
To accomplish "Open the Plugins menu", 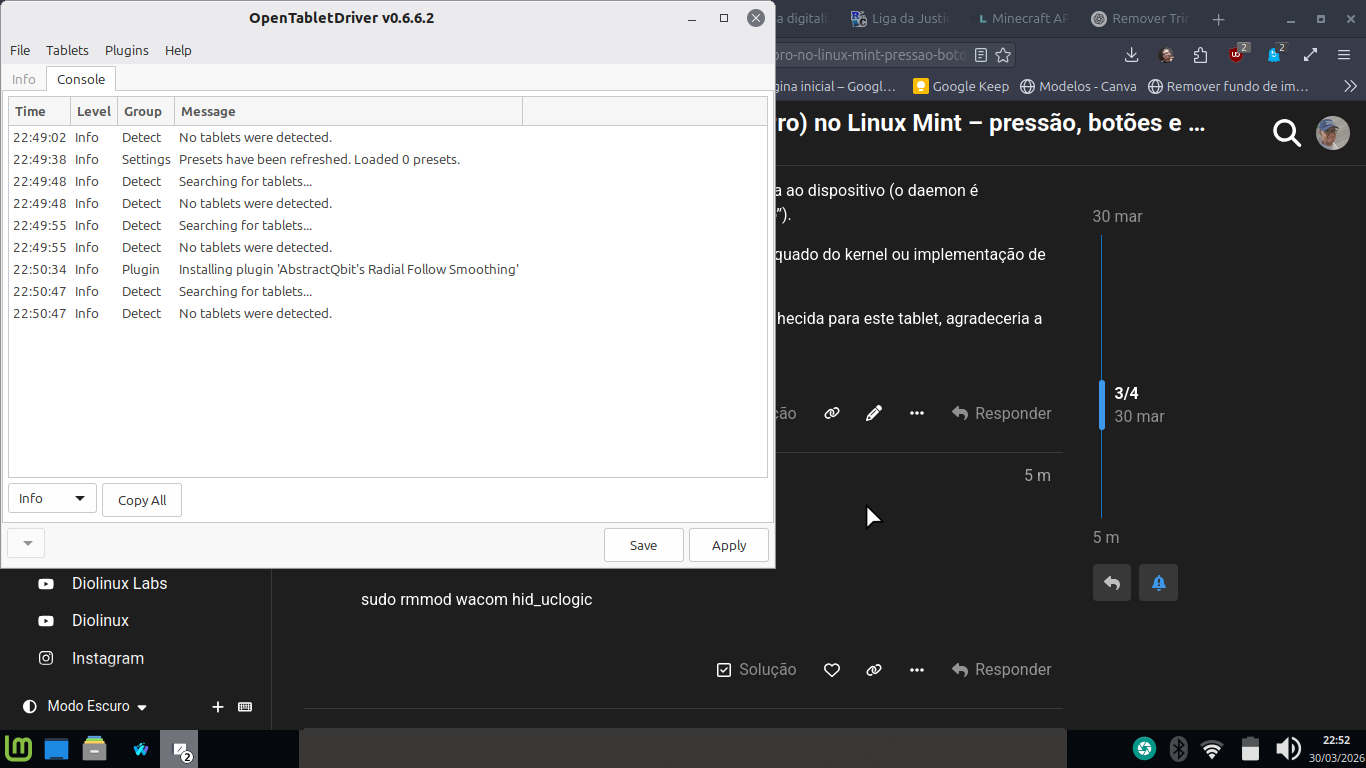I will pyautogui.click(x=127, y=50).
